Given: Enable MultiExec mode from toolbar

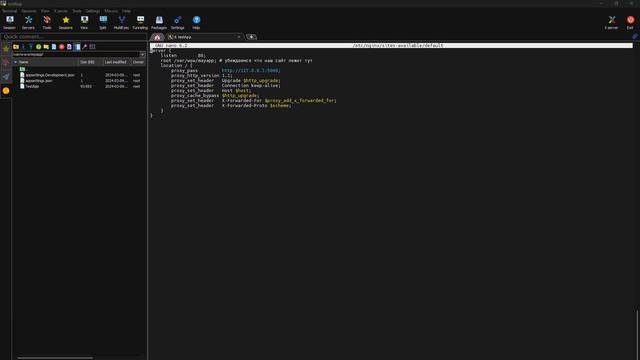Looking at the screenshot, I should (121, 22).
